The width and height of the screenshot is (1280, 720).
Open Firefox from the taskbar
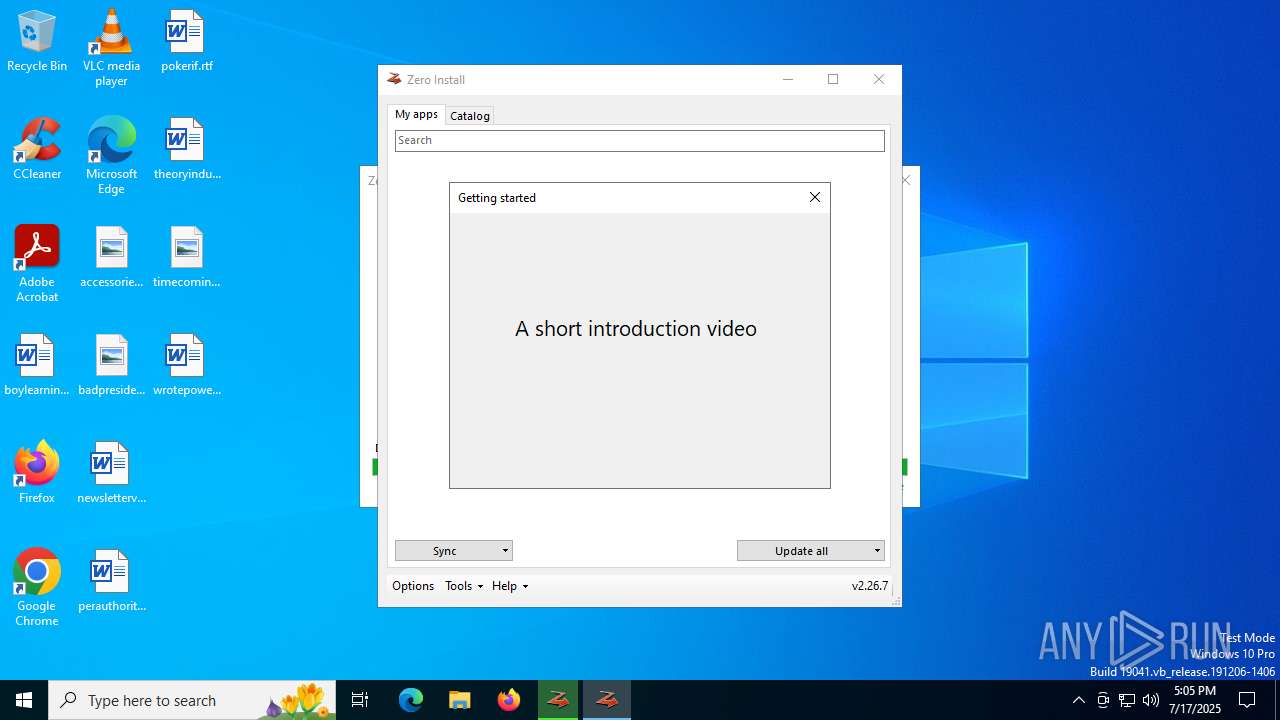tap(509, 700)
